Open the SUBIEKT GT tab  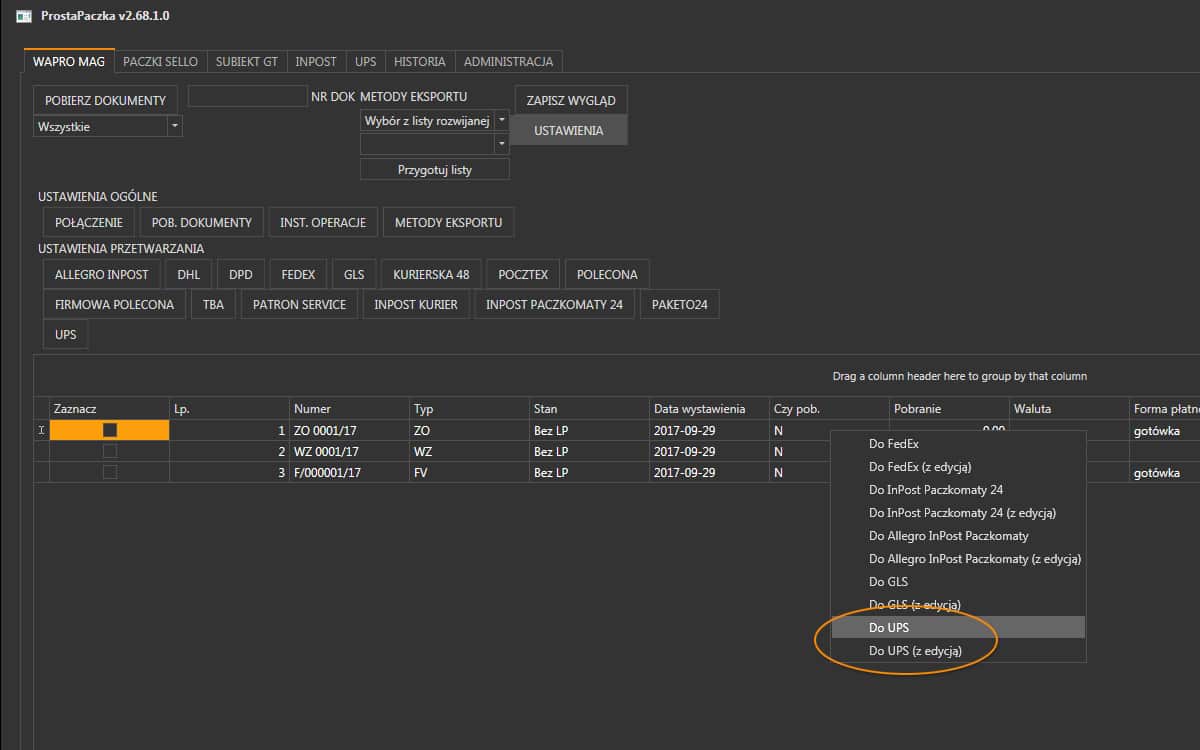point(247,61)
